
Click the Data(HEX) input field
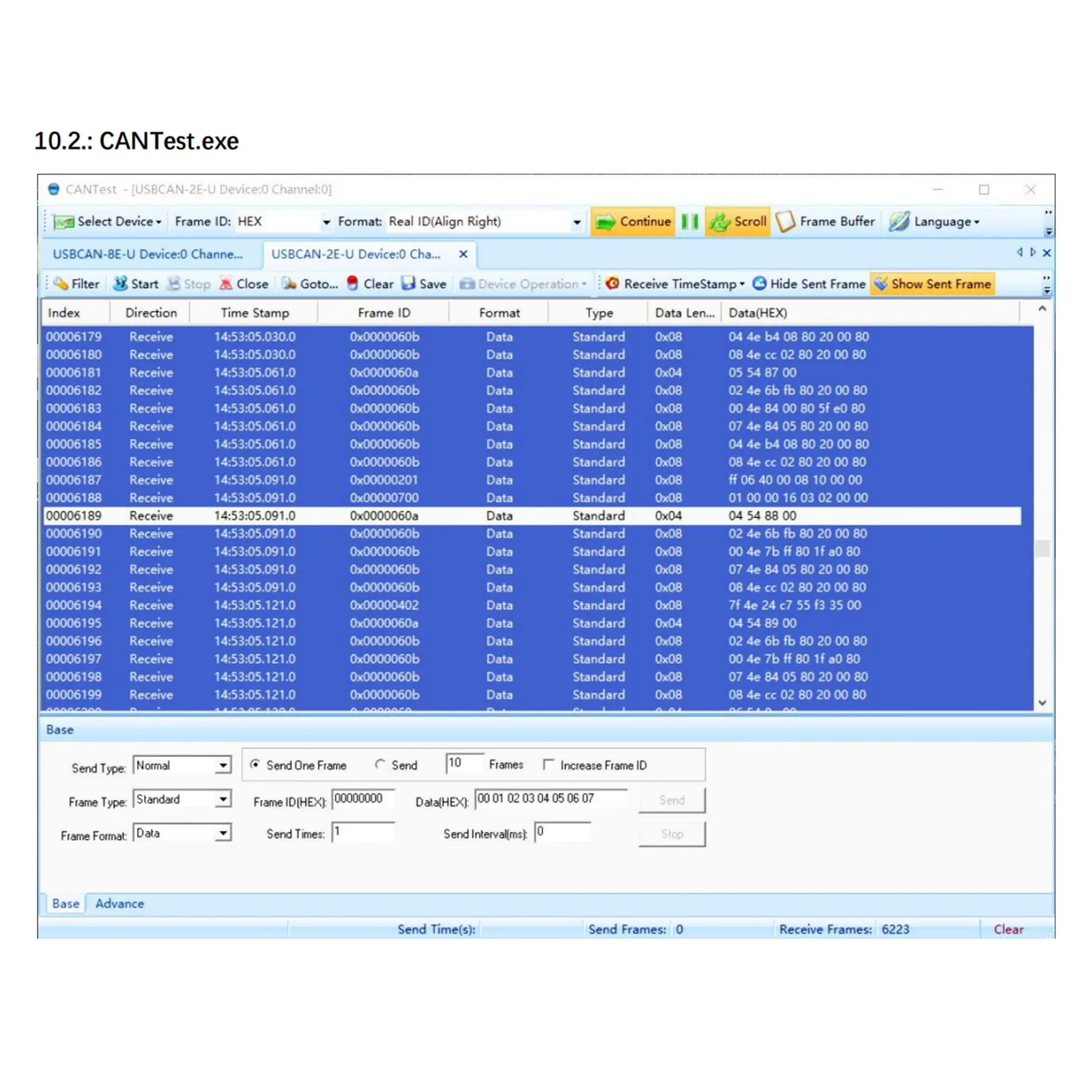(x=551, y=799)
